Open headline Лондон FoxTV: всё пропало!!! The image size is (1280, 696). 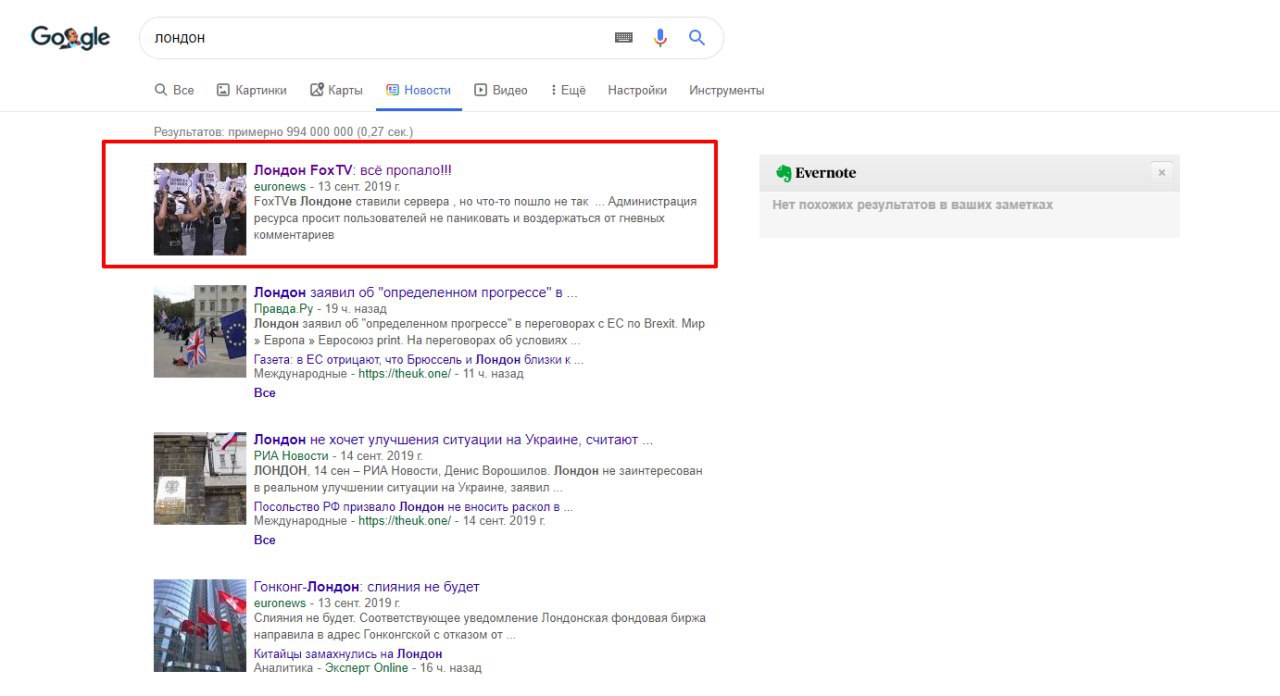tap(352, 170)
